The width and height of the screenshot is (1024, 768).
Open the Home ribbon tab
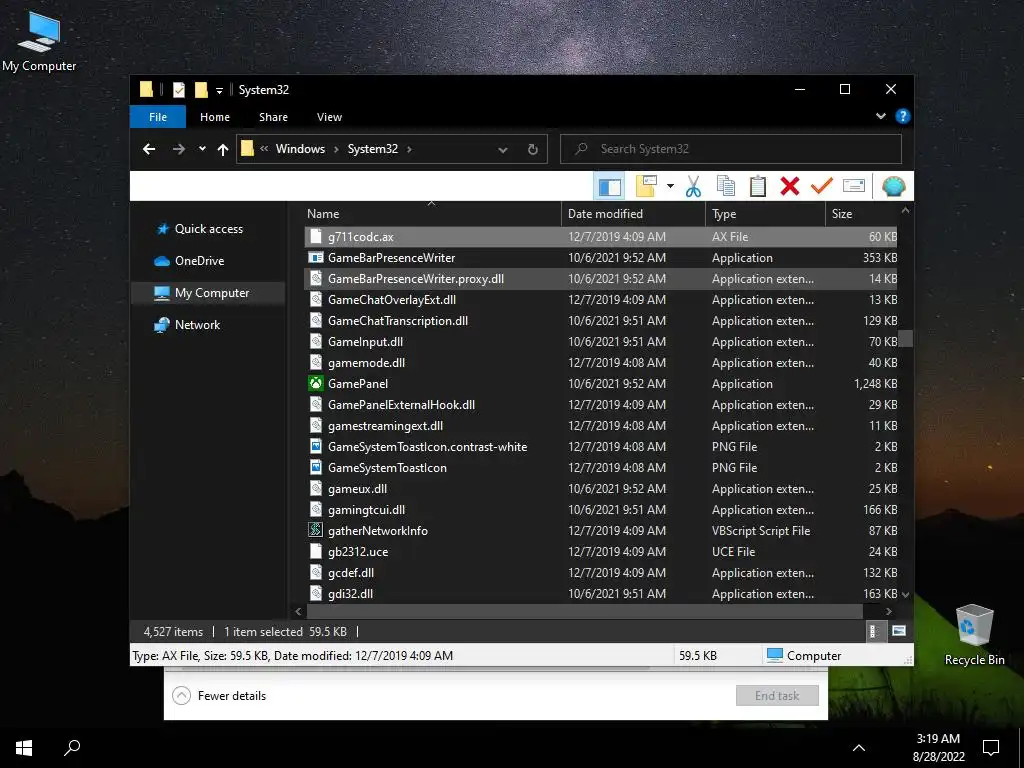(215, 117)
